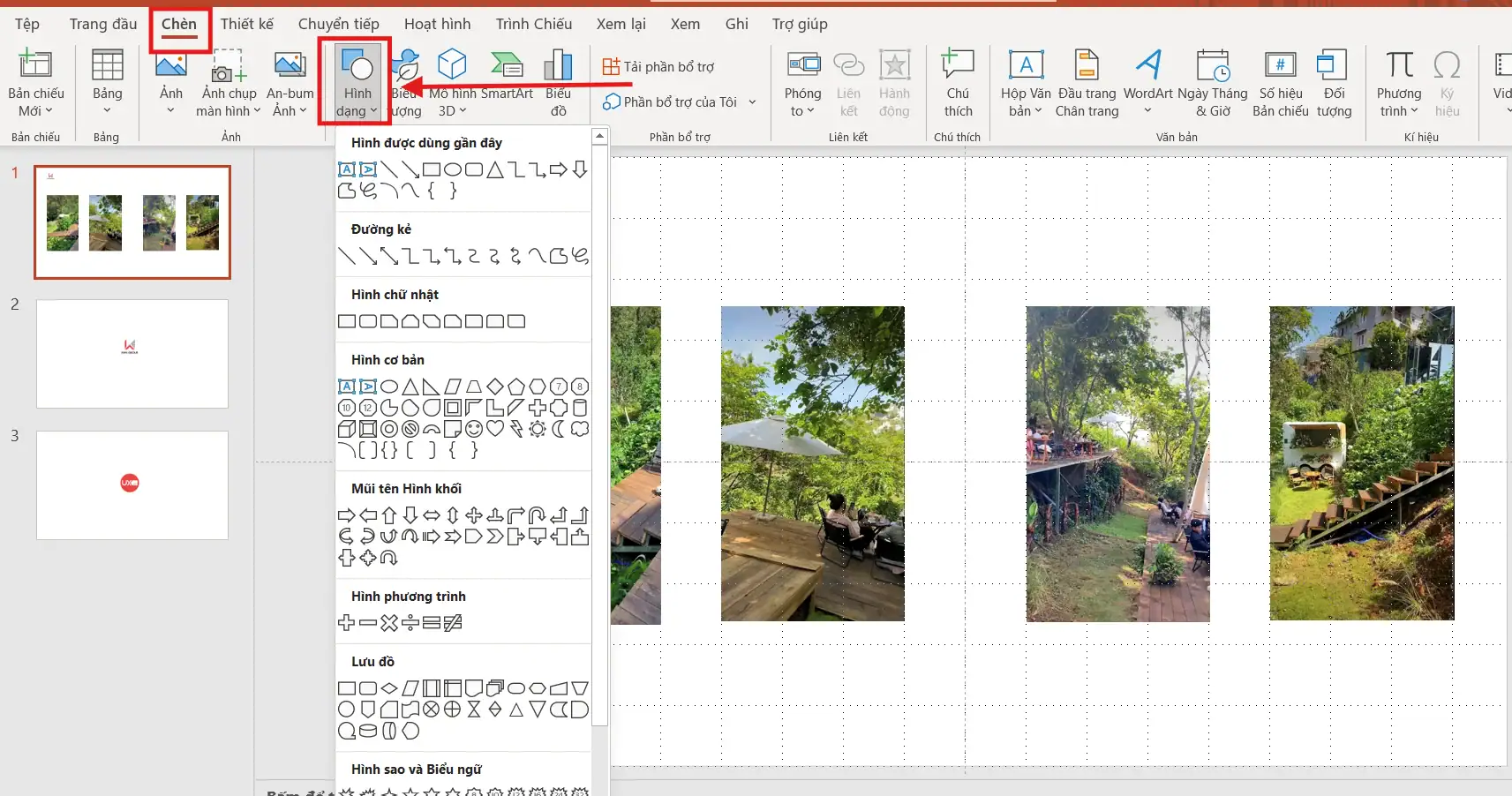Go to the Hoạt hình tab
Screen dimensions: 1512x796
point(437,24)
